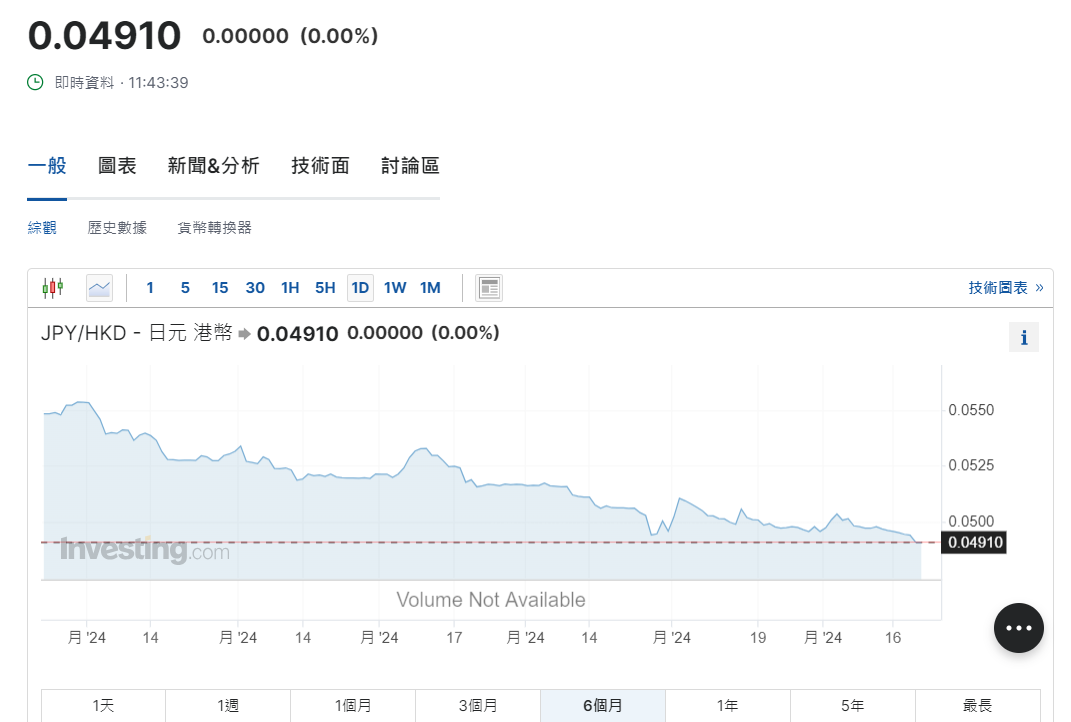Set chart range to 1年

[x=727, y=705]
